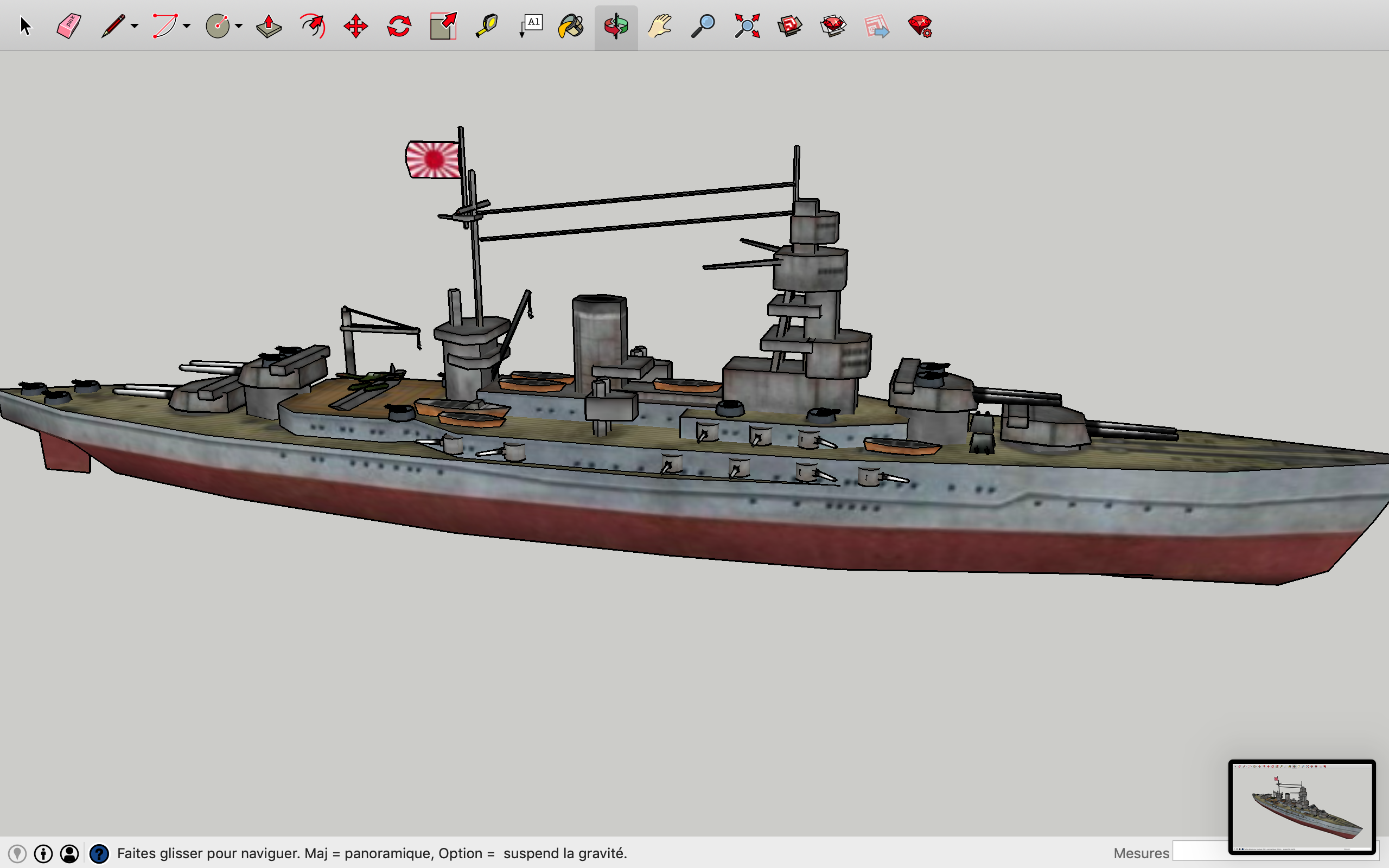The width and height of the screenshot is (1389, 868).
Task: Choose the Paint Bucket tool
Action: point(571,27)
